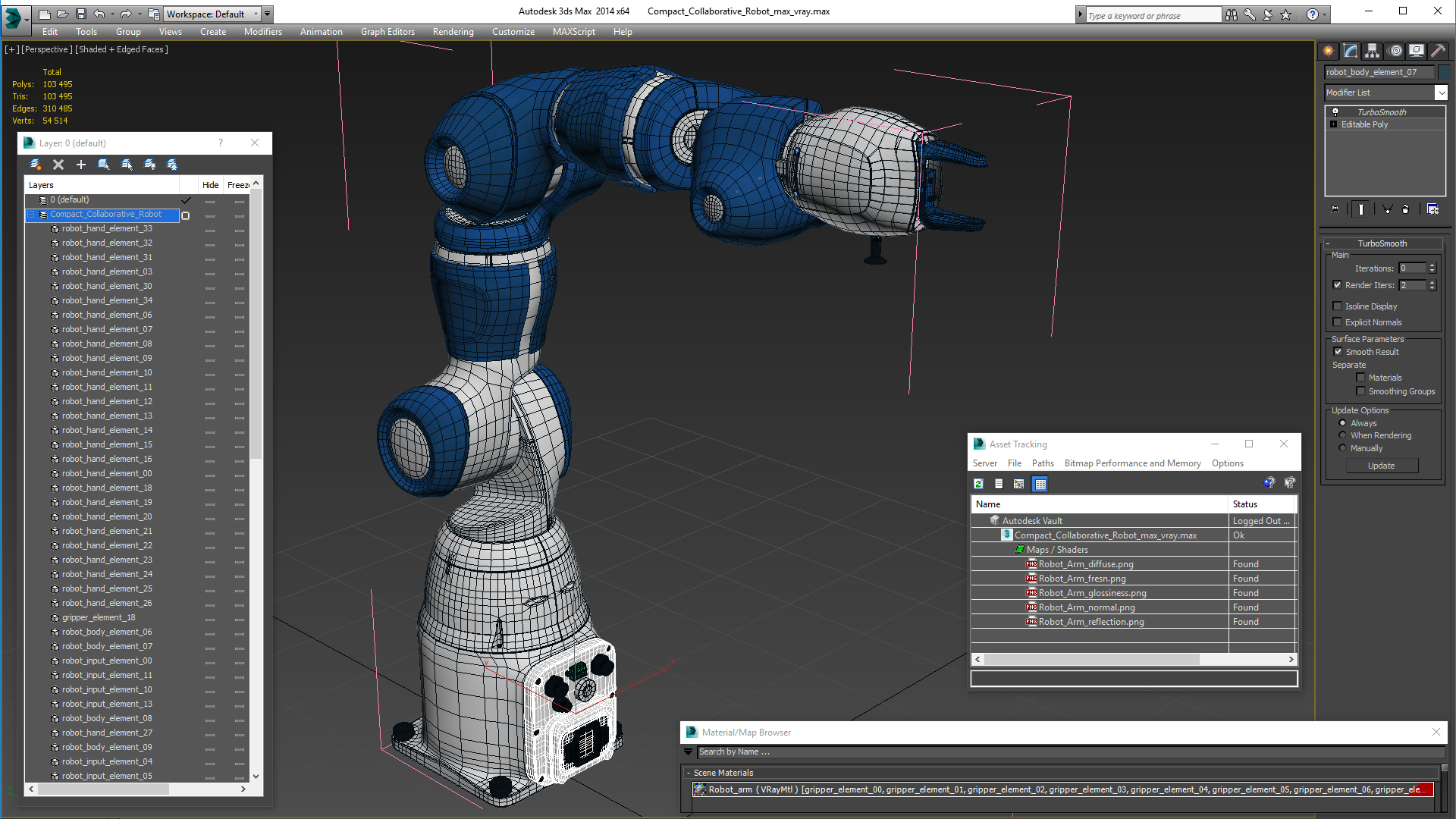Enable the Isoline Display checkbox
This screenshot has width=1456, height=819.
pyautogui.click(x=1338, y=306)
